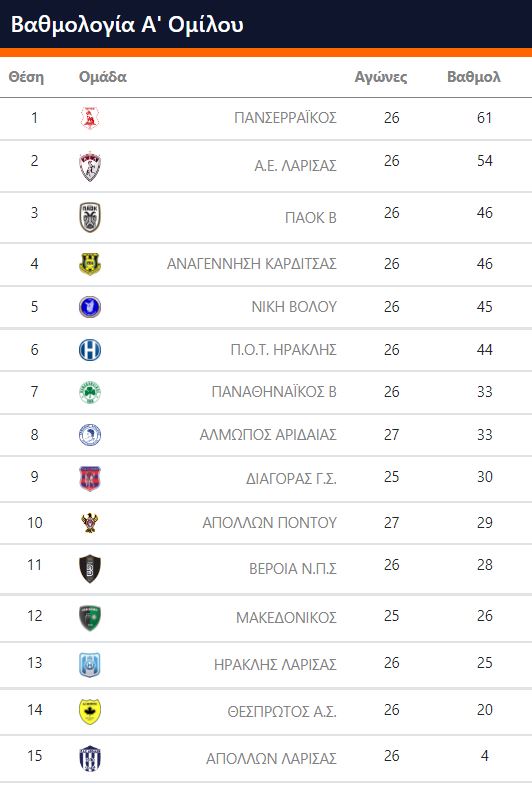Open the ΑΛΜΩΠΟΣ ΑΡΙΔΑΙΑΣ team name link
532x785 pixels.
pyautogui.click(x=268, y=435)
